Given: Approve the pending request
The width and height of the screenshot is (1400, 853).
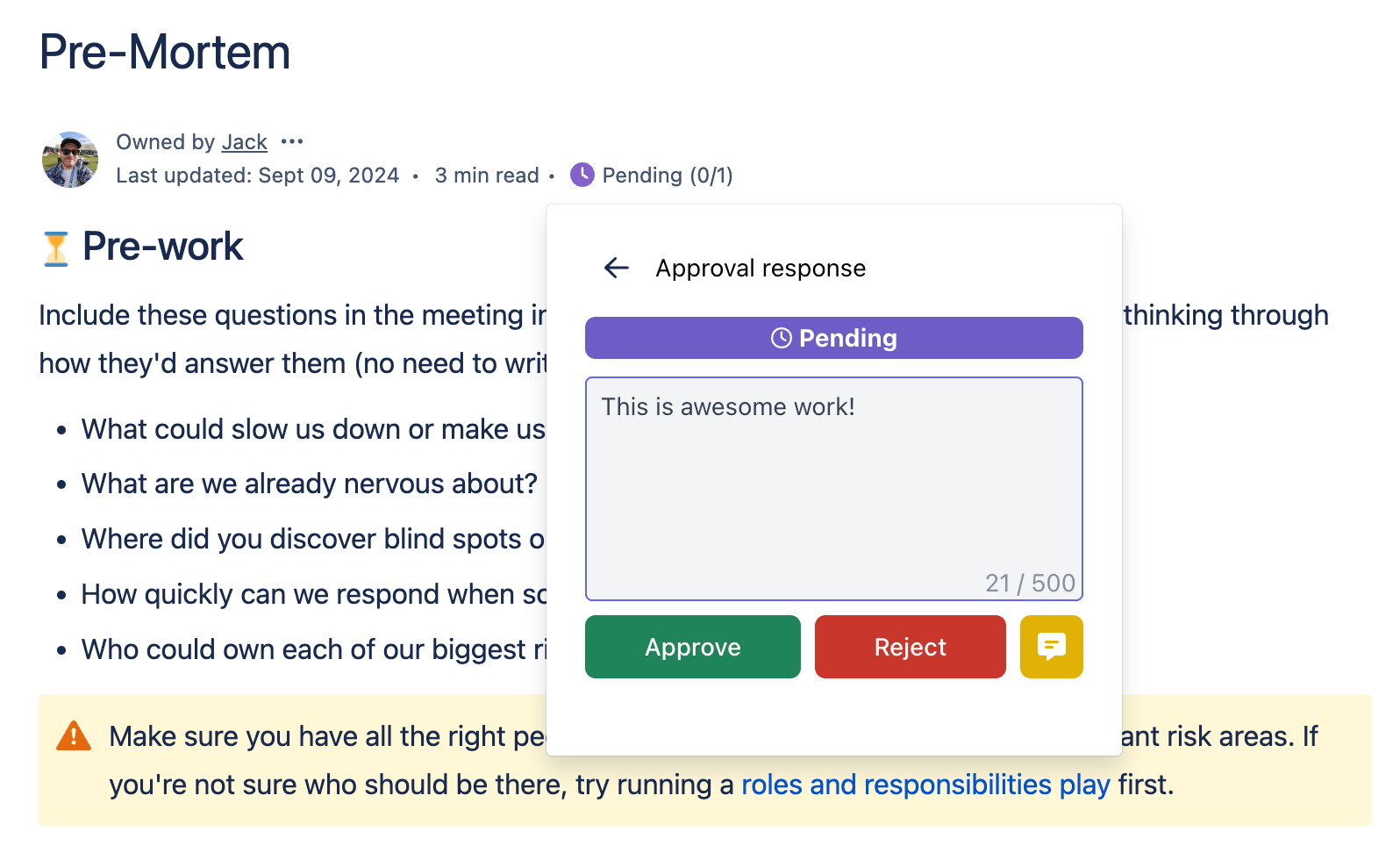Looking at the screenshot, I should click(x=692, y=647).
